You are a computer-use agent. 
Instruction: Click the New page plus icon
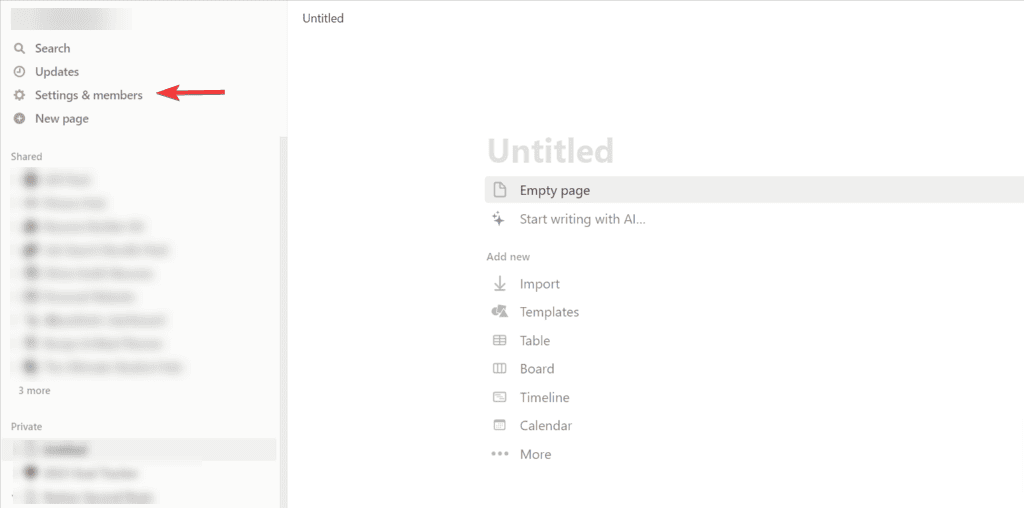tap(19, 119)
